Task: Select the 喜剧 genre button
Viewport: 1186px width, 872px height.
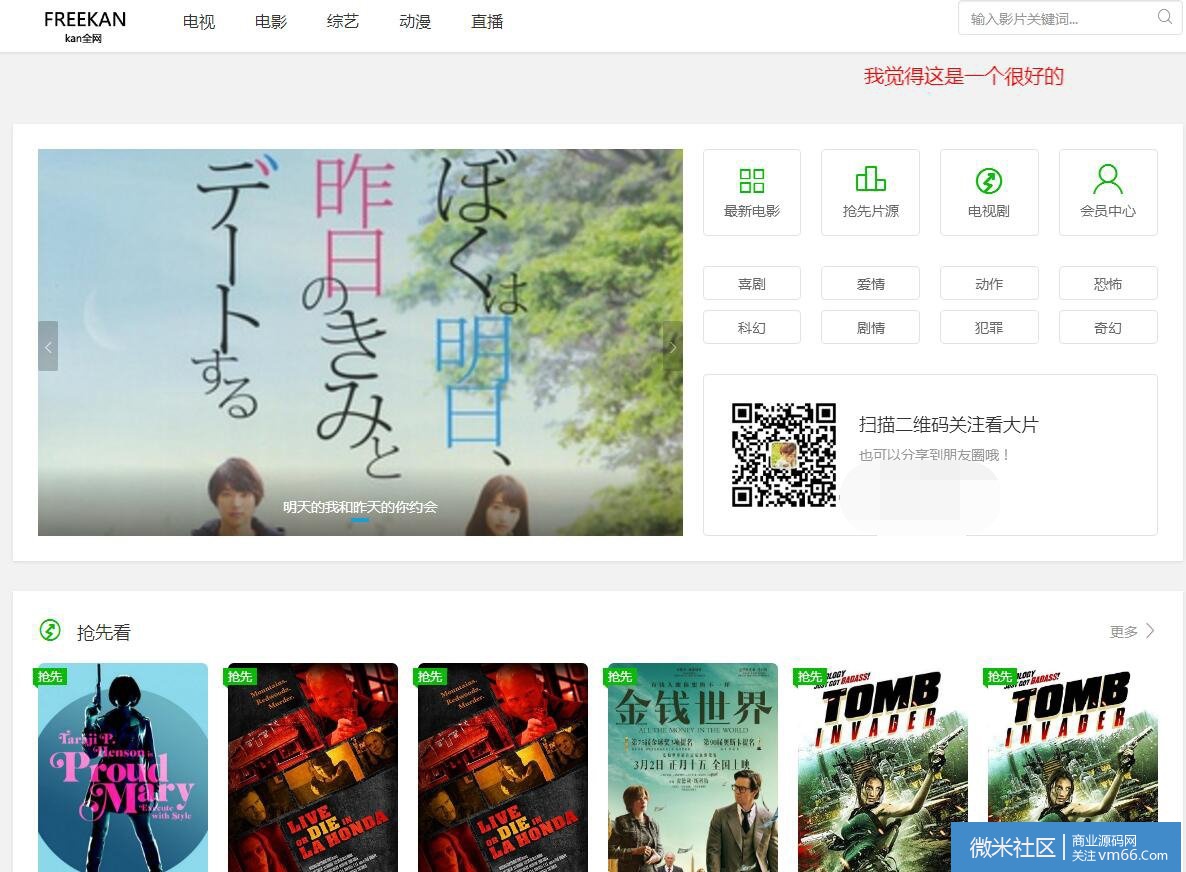Action: click(x=752, y=284)
